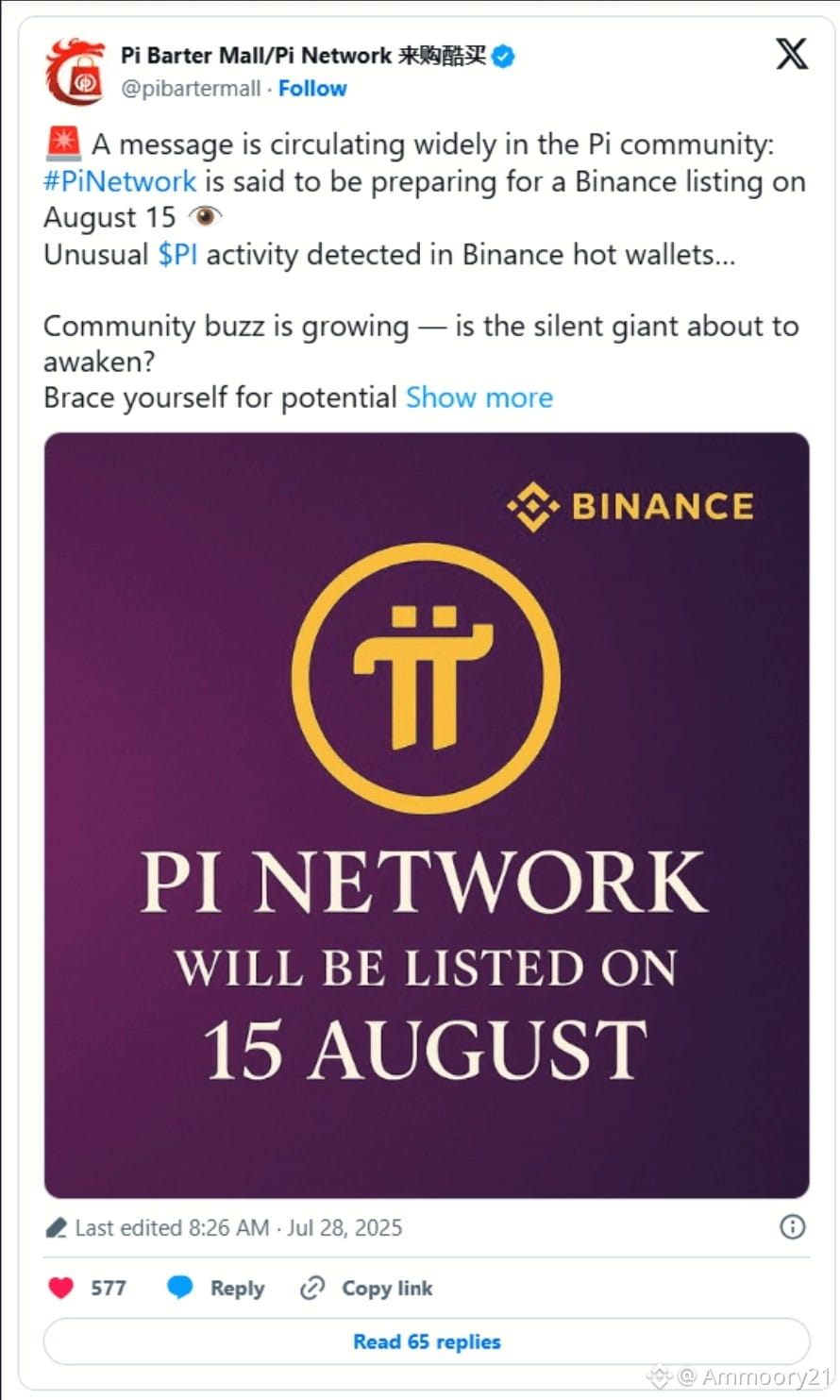Follow the pibartermall account
The height and width of the screenshot is (1400, 840).
[312, 89]
